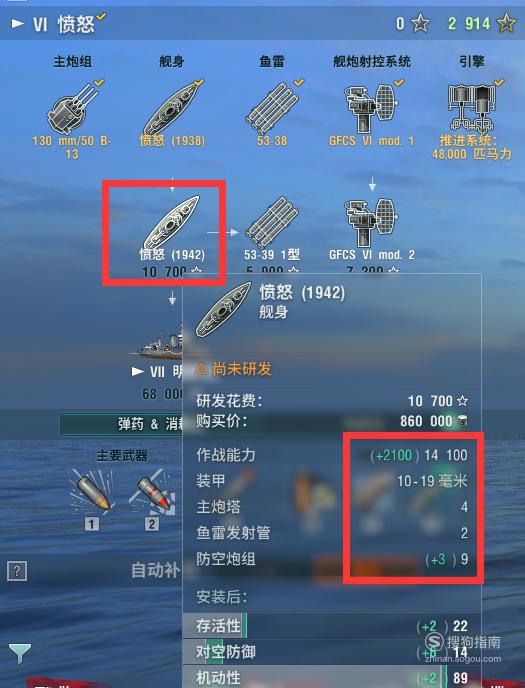
Task: Click the tier VII destroyer ship thumbnail
Action: 156,344
